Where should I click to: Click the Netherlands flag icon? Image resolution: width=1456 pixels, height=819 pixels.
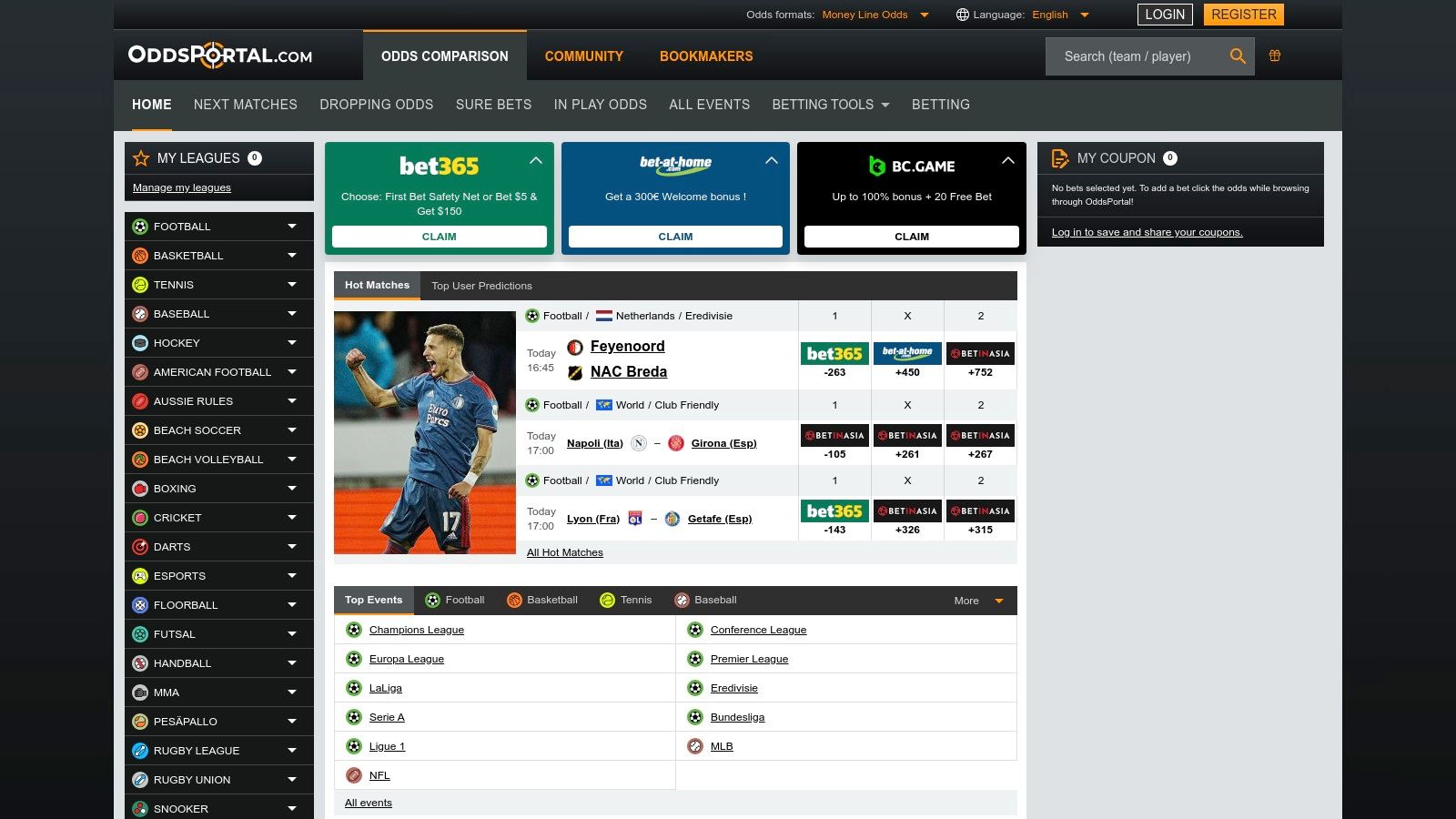604,316
